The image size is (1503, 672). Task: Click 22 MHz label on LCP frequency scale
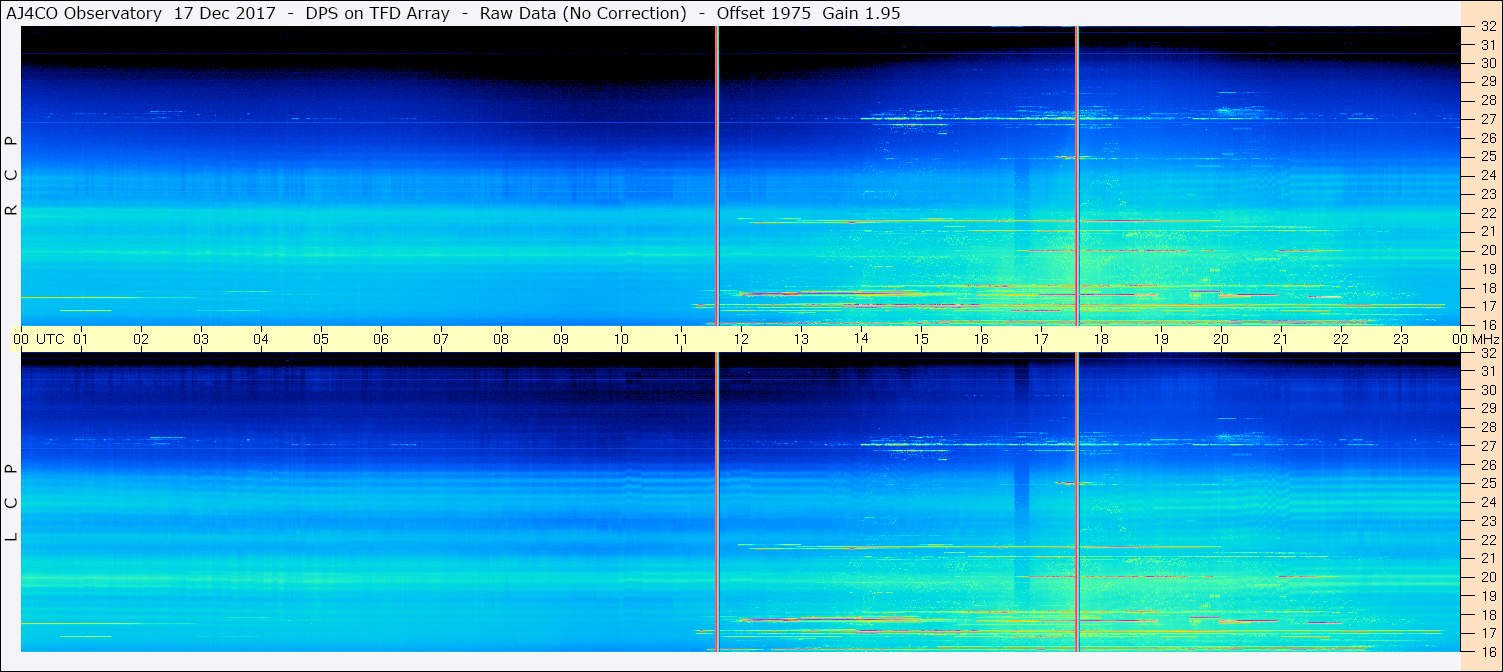[1488, 539]
